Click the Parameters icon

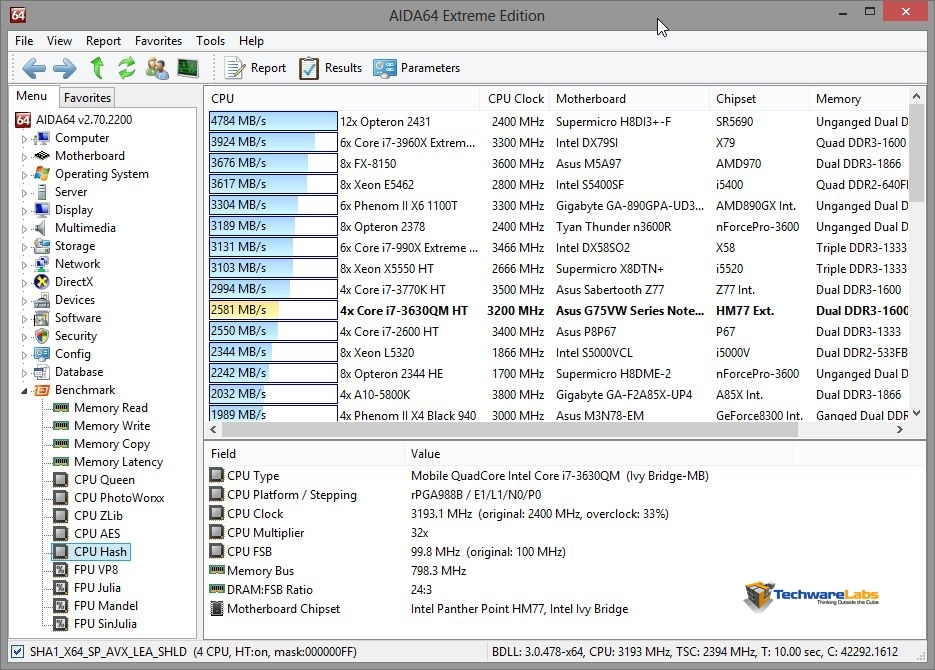(385, 68)
